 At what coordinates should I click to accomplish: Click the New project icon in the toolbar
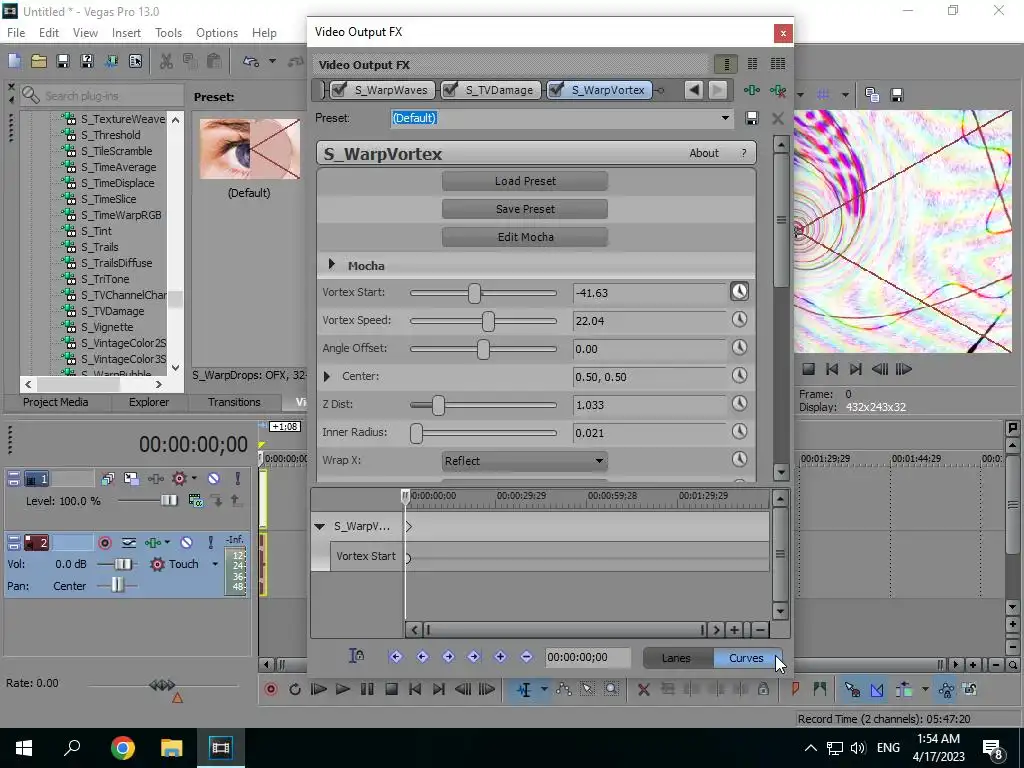(14, 61)
